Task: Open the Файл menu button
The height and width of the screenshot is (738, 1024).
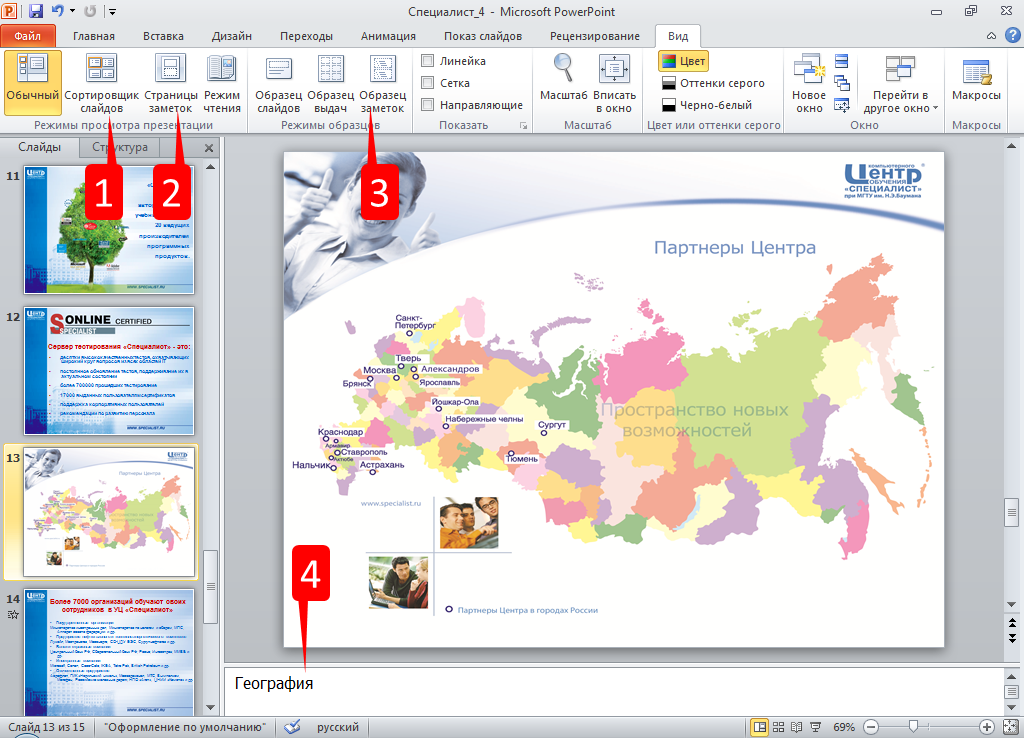Action: point(28,36)
